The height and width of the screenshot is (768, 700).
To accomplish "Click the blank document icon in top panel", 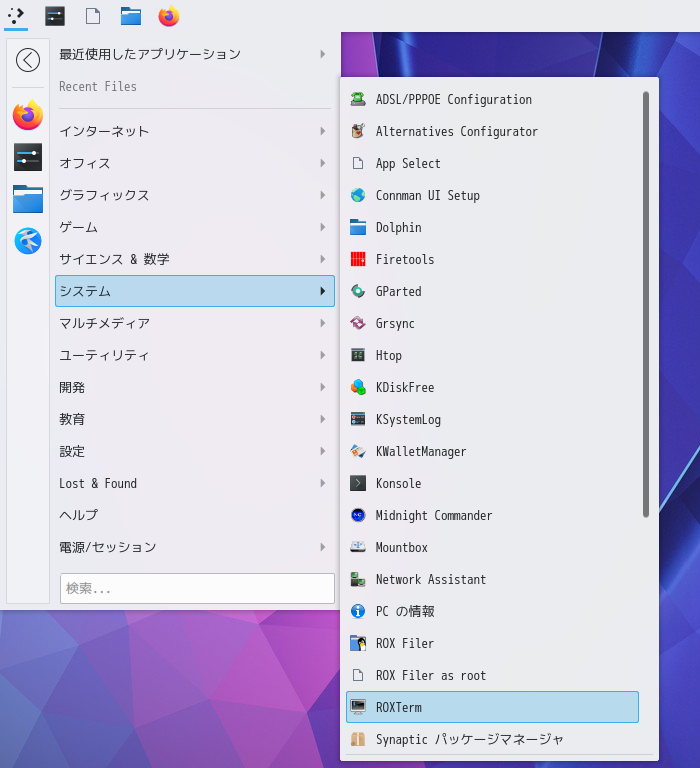I will pyautogui.click(x=93, y=16).
